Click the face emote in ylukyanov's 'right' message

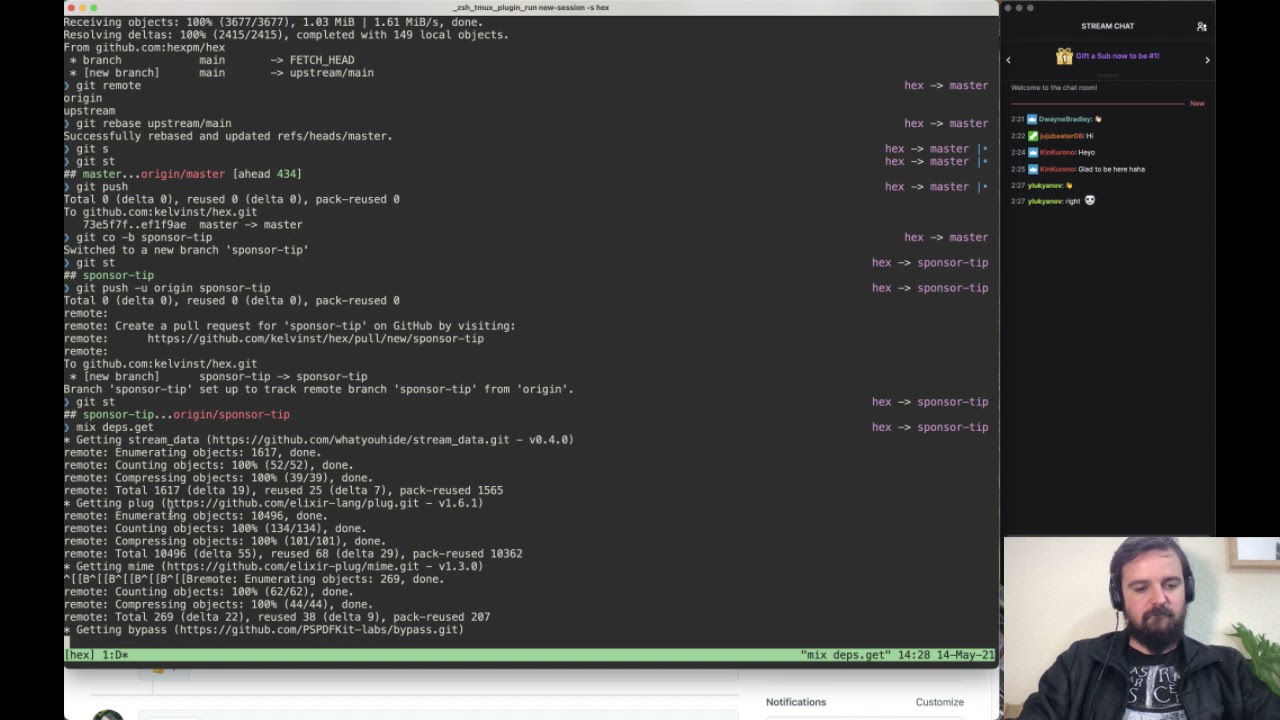1090,201
